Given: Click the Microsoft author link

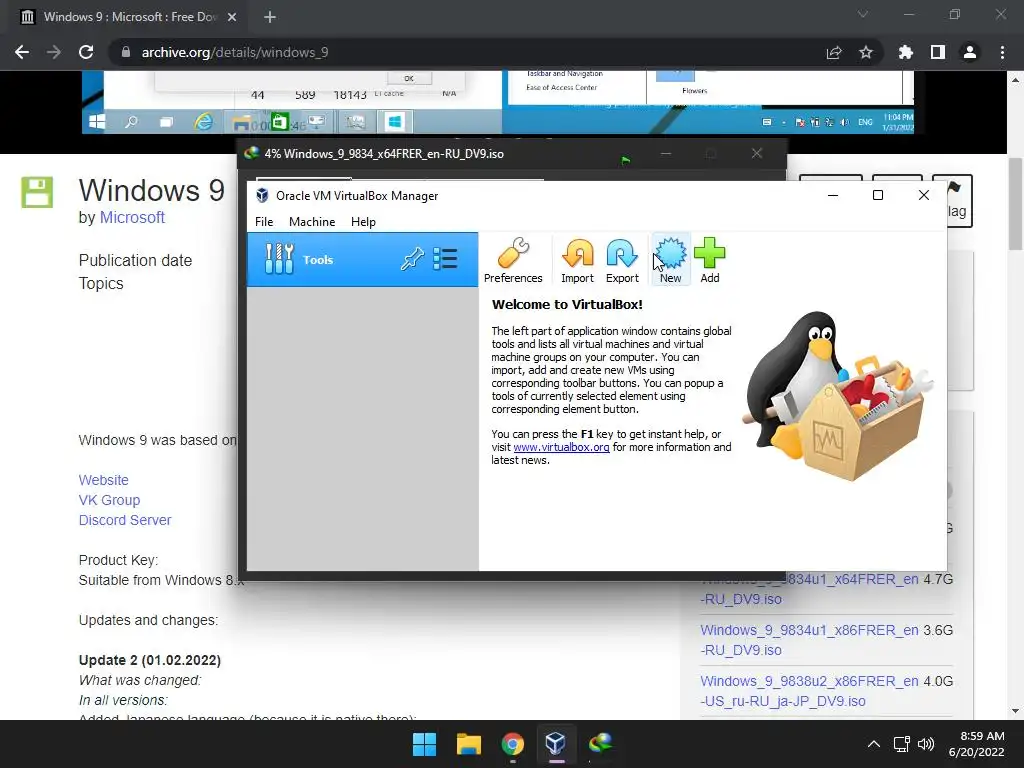Looking at the screenshot, I should coord(132,217).
